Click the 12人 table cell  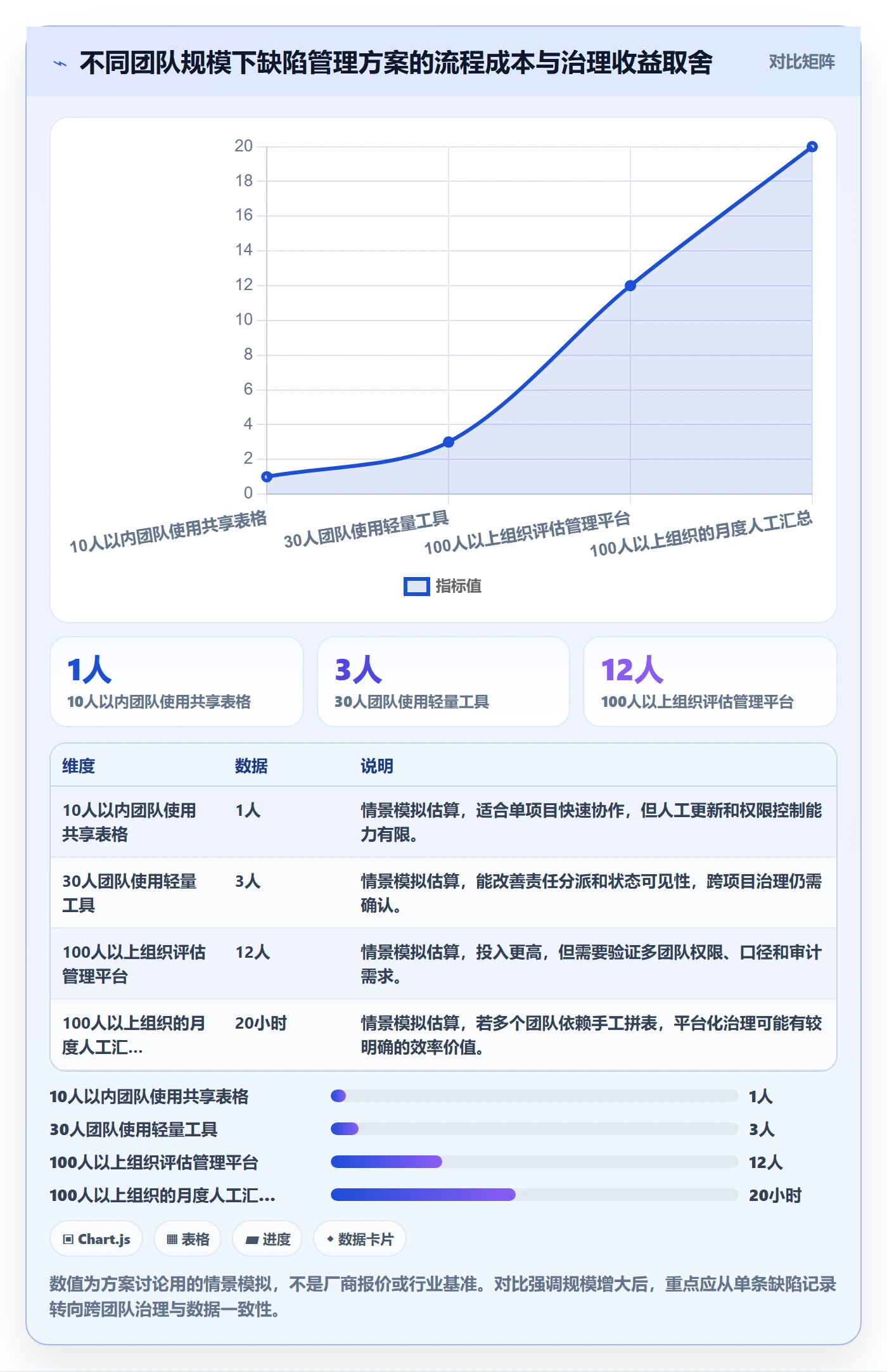pyautogui.click(x=252, y=952)
